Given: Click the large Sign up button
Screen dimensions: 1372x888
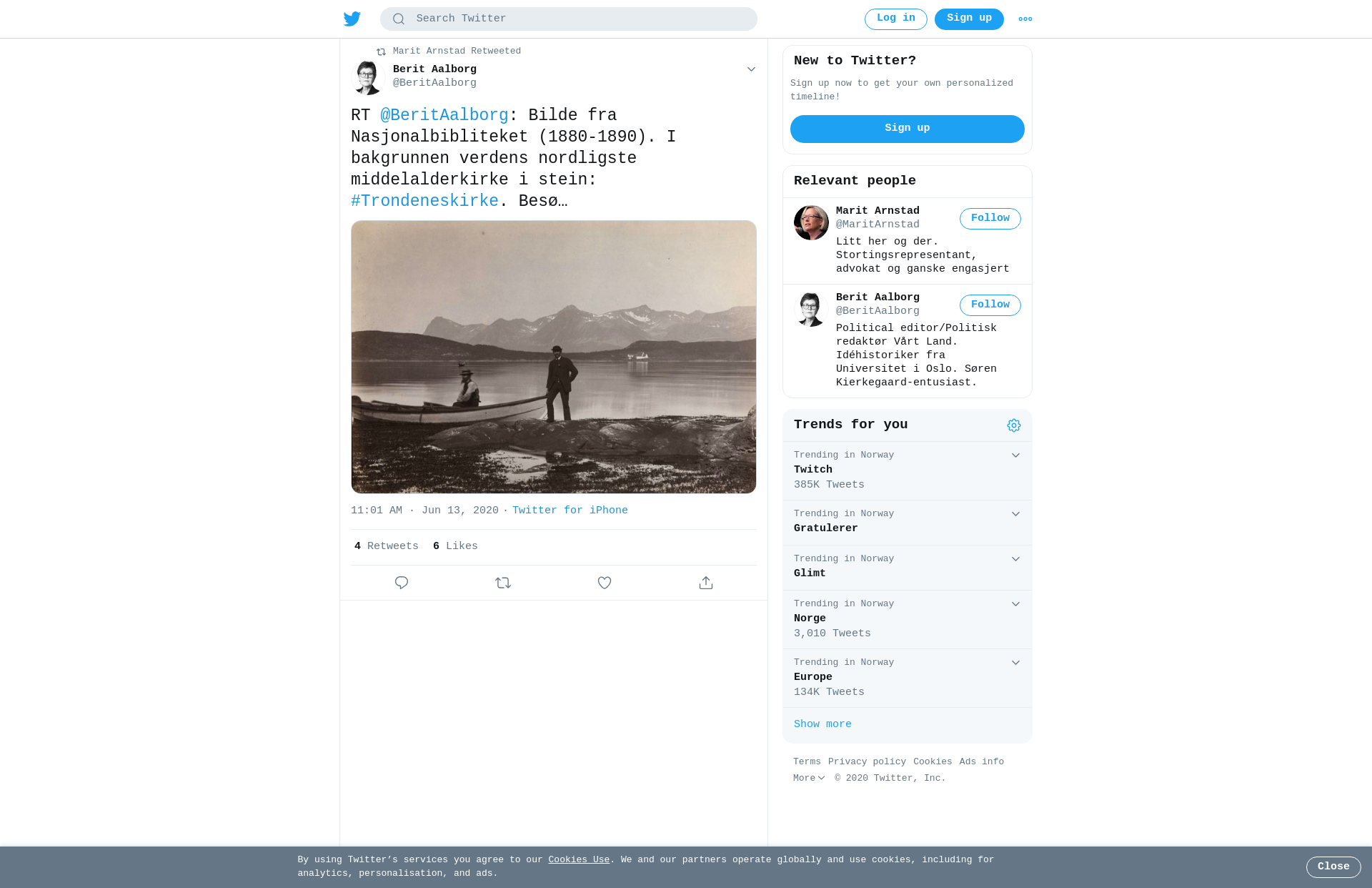Looking at the screenshot, I should pyautogui.click(x=908, y=129).
